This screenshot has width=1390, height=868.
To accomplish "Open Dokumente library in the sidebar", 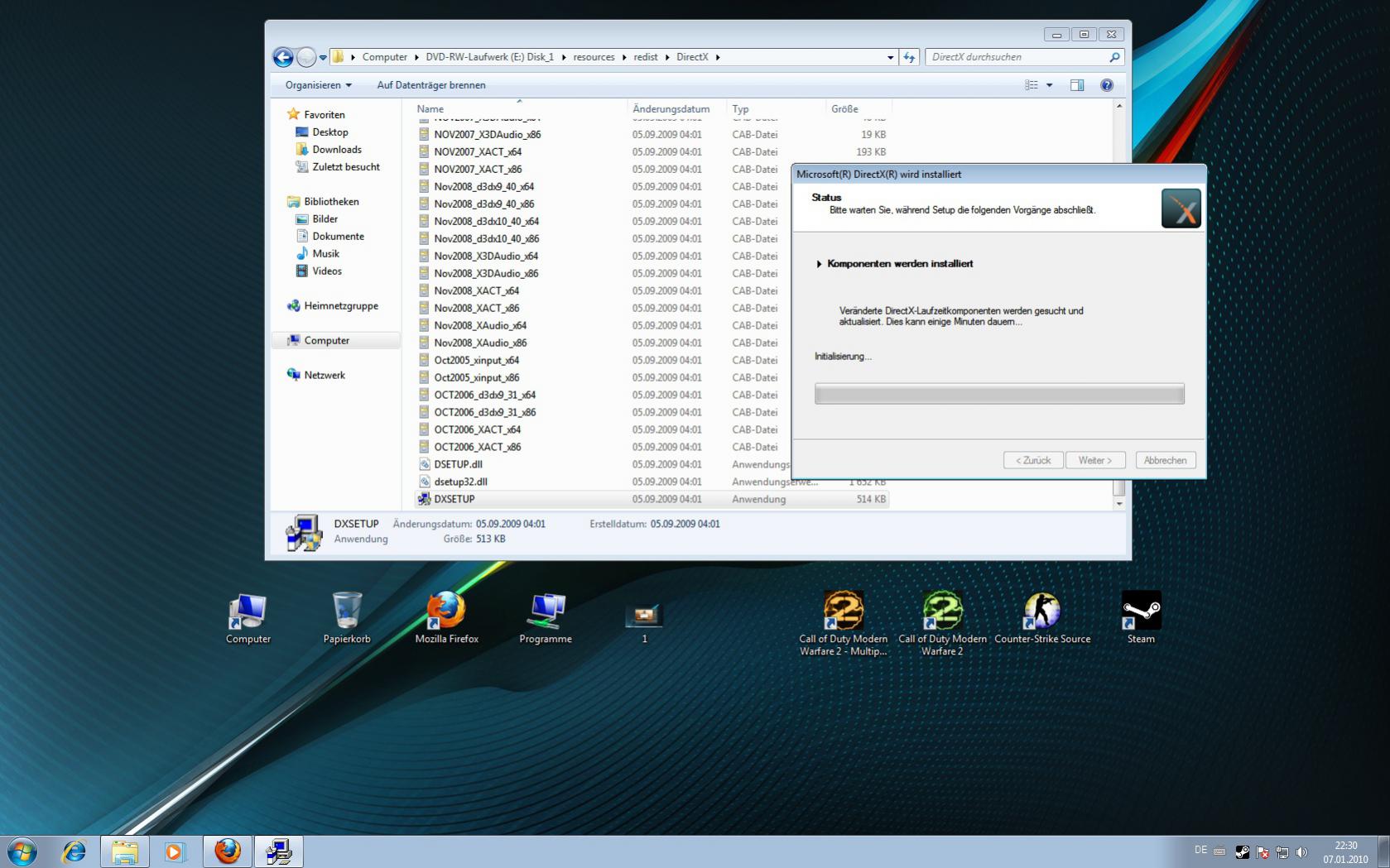I will [338, 237].
